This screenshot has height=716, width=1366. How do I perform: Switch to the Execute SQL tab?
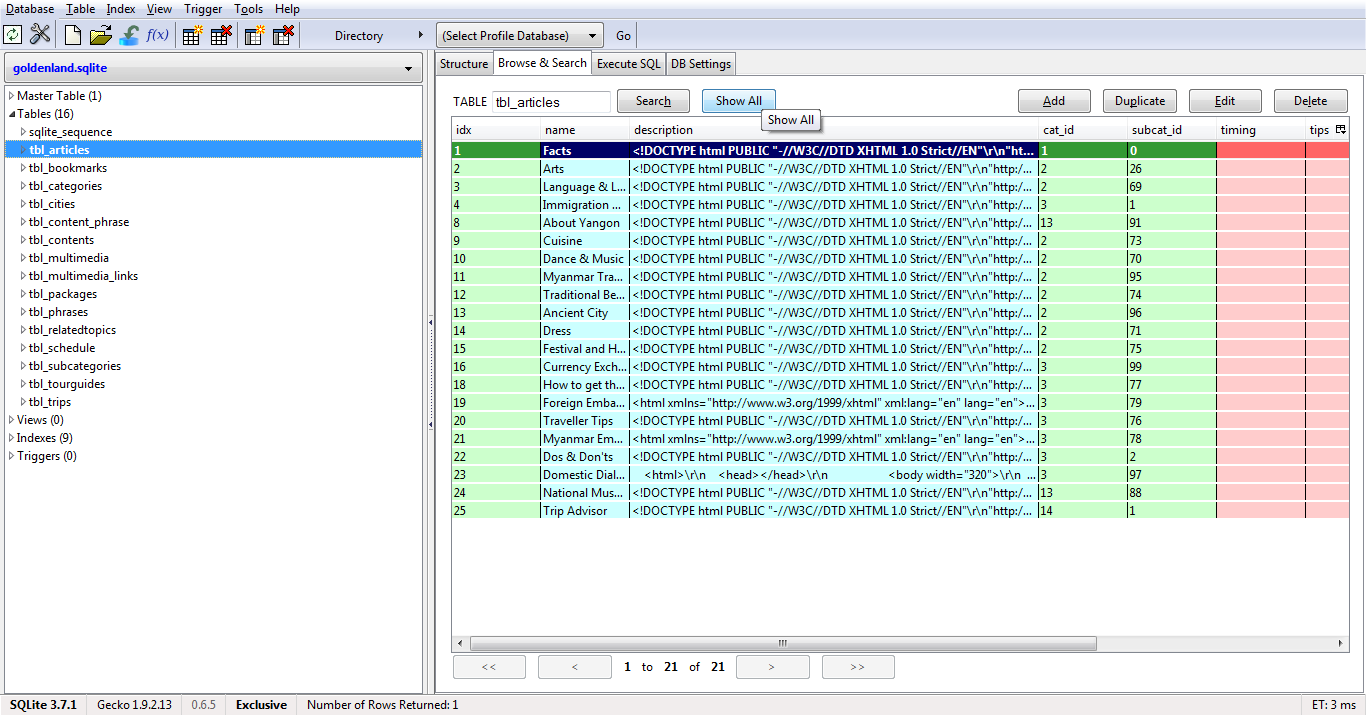[x=628, y=63]
